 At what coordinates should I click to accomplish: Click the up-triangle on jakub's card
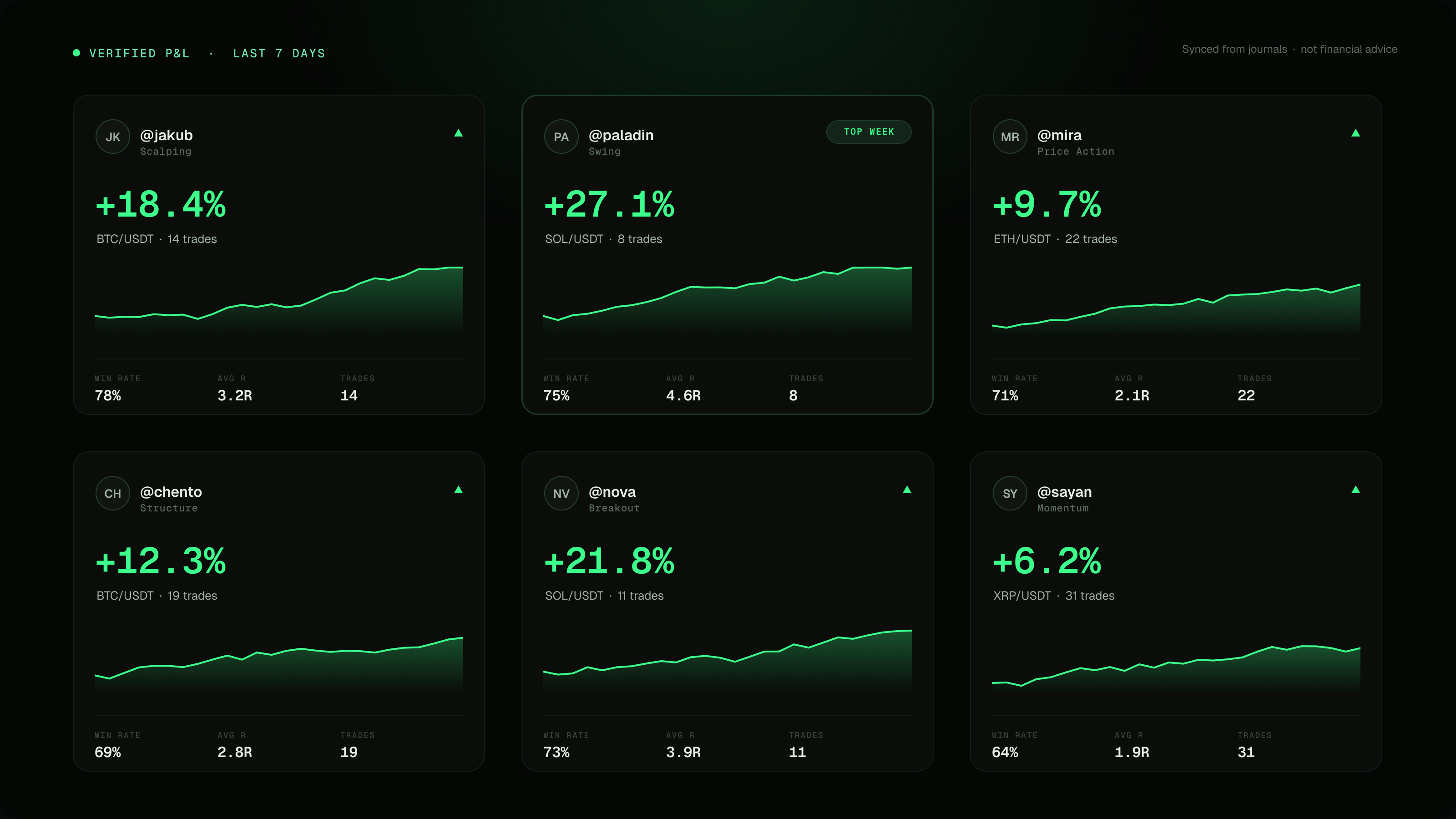(x=458, y=133)
